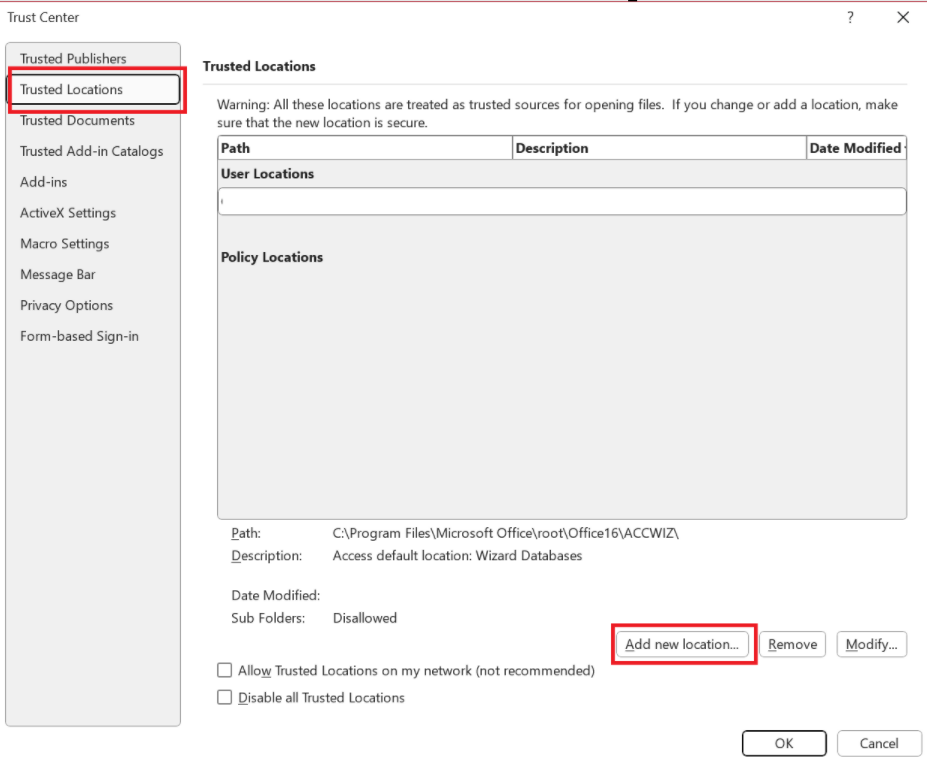Screen dimensions: 927x757
Task: Click the Help question mark icon
Action: (x=850, y=17)
